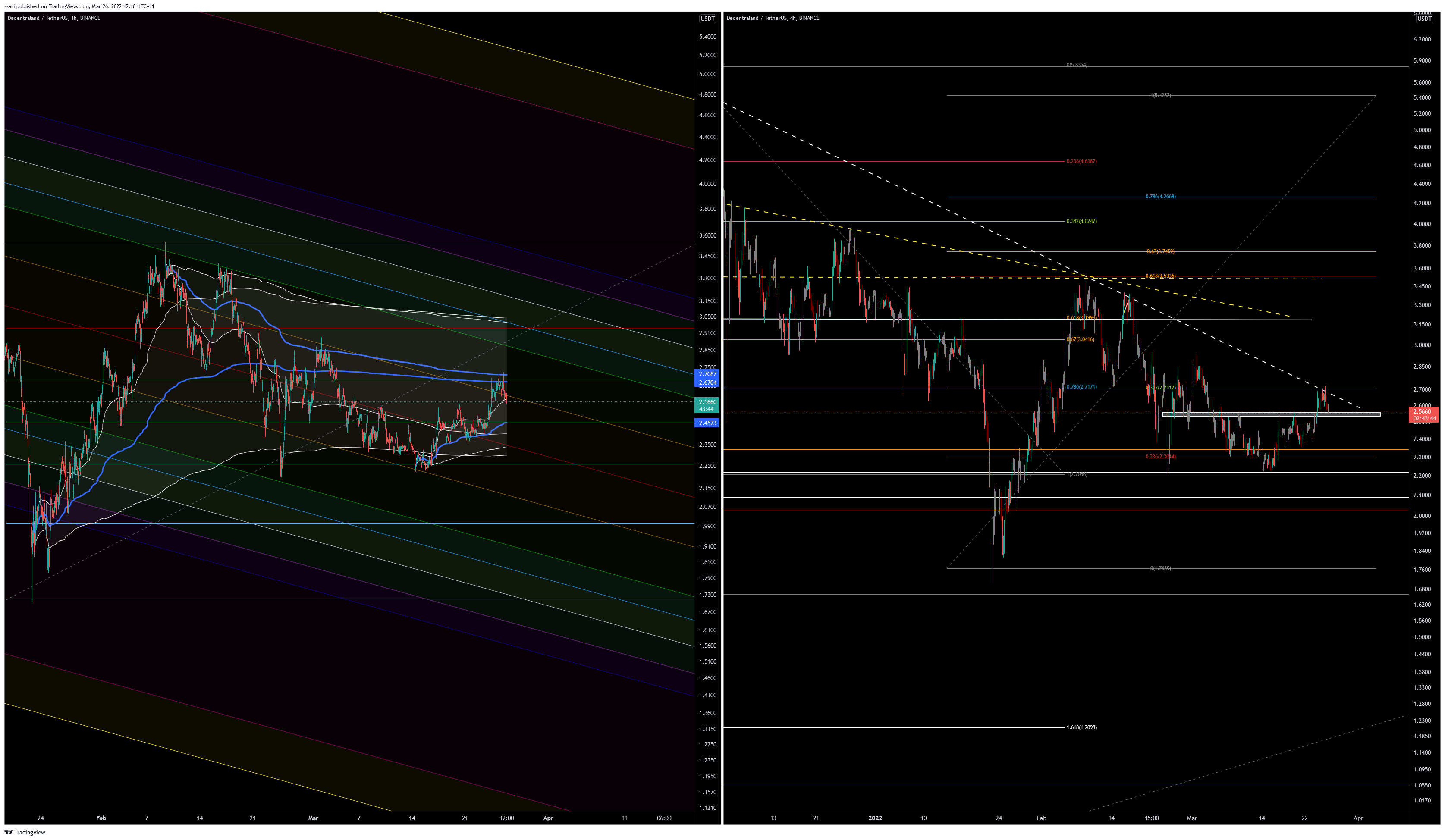
Task: Click the 06:00 marker on 1h time axis
Action: [664, 818]
